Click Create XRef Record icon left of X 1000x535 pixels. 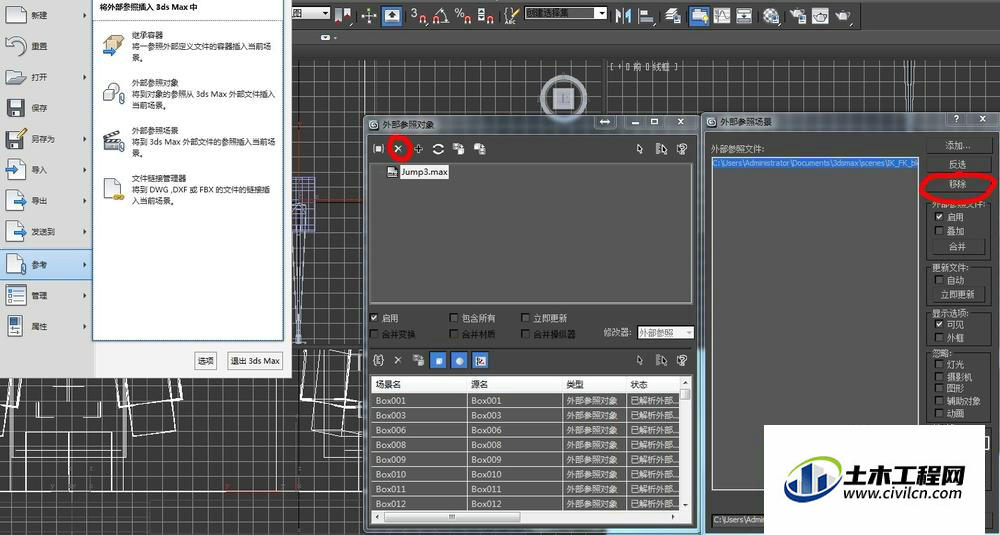tap(378, 149)
